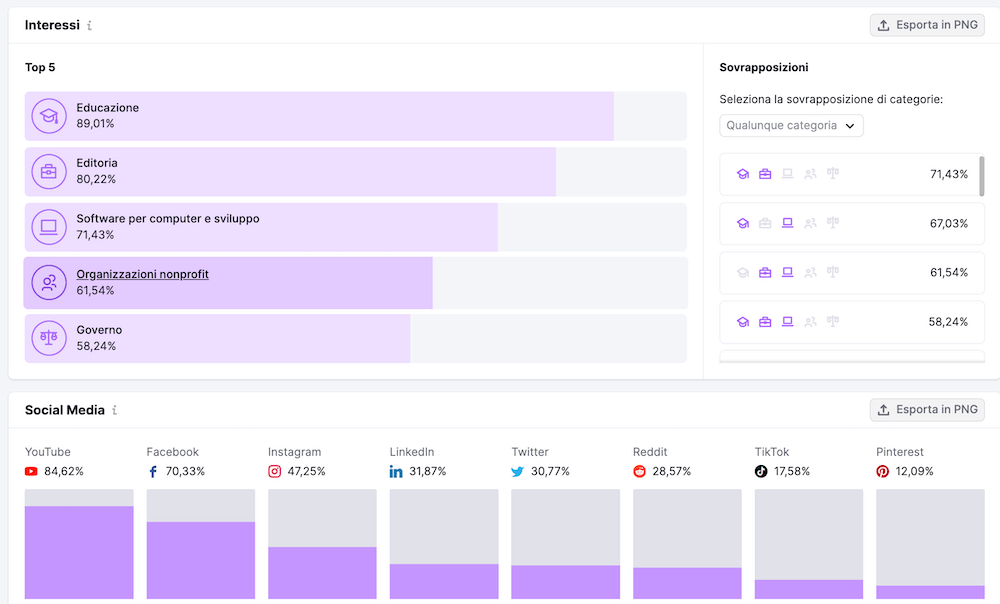Click the Reddit icon

[639, 471]
